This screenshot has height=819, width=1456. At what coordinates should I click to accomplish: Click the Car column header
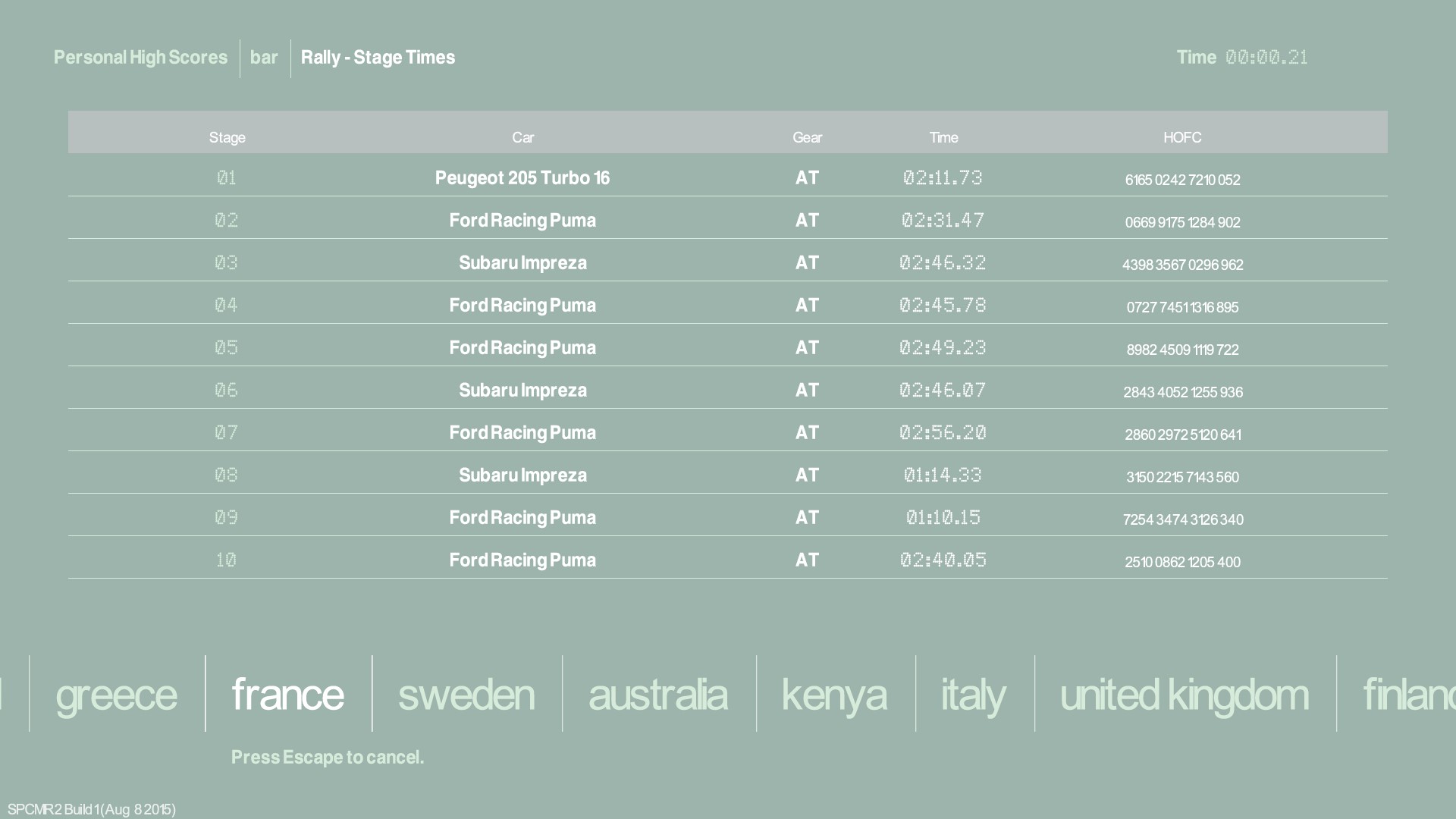point(522,137)
